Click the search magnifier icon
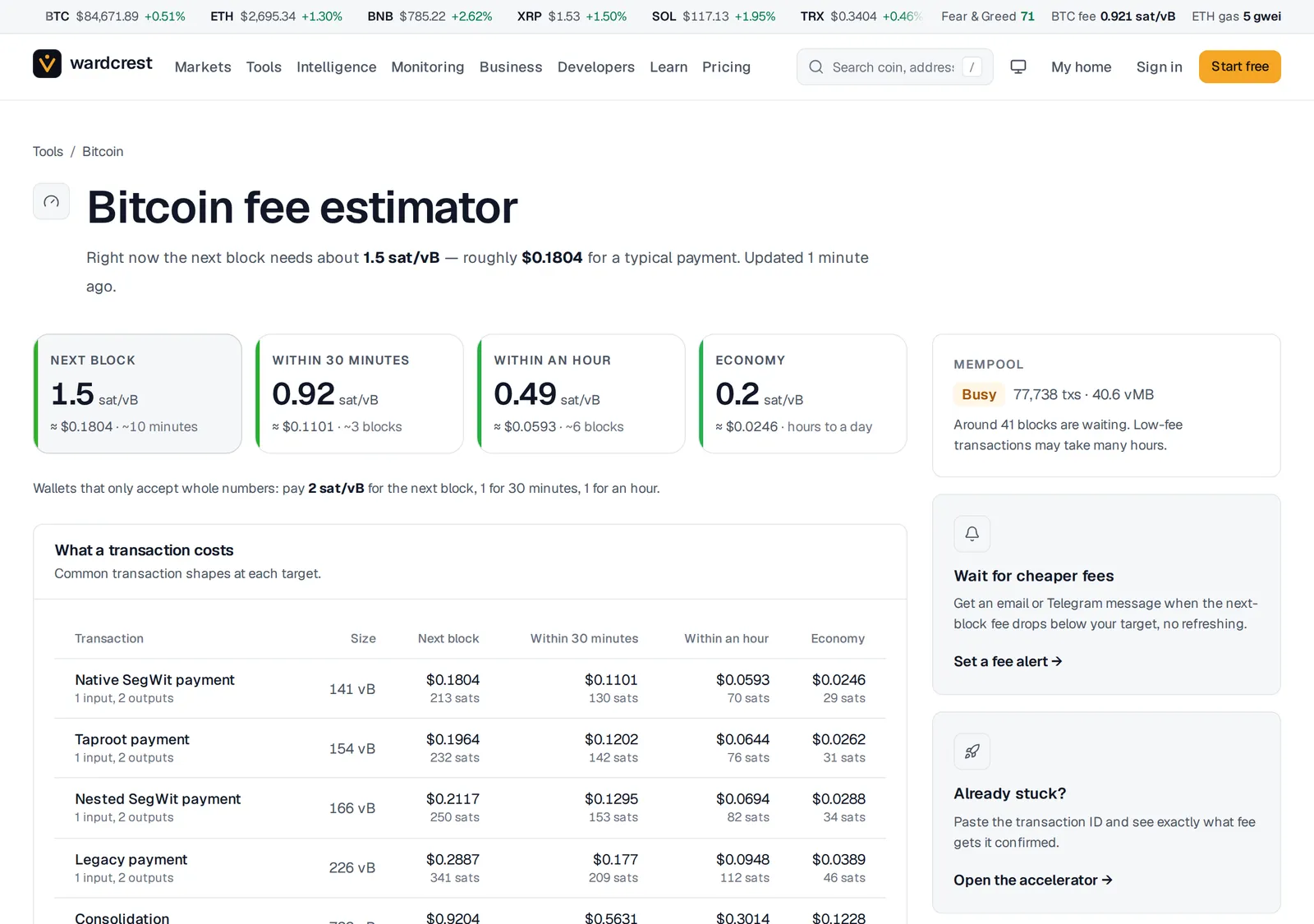The image size is (1314, 924). pos(816,67)
